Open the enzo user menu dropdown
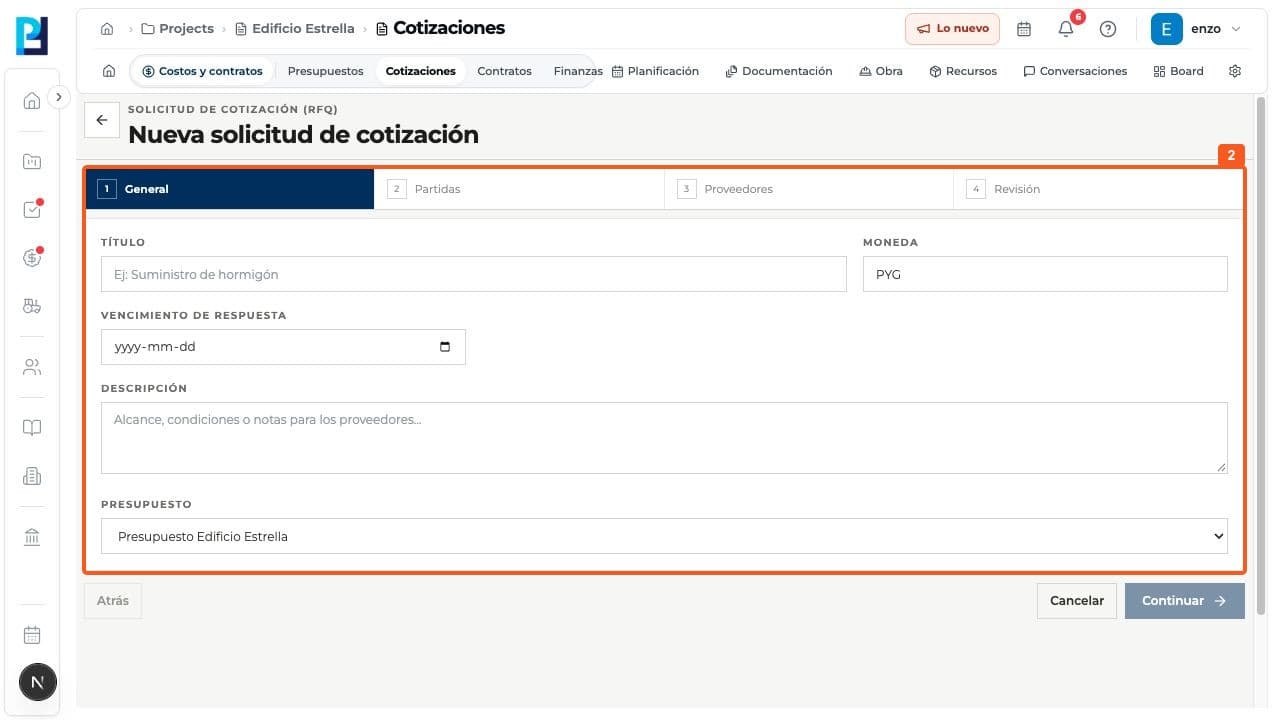This screenshot has height=720, width=1280. point(1196,29)
